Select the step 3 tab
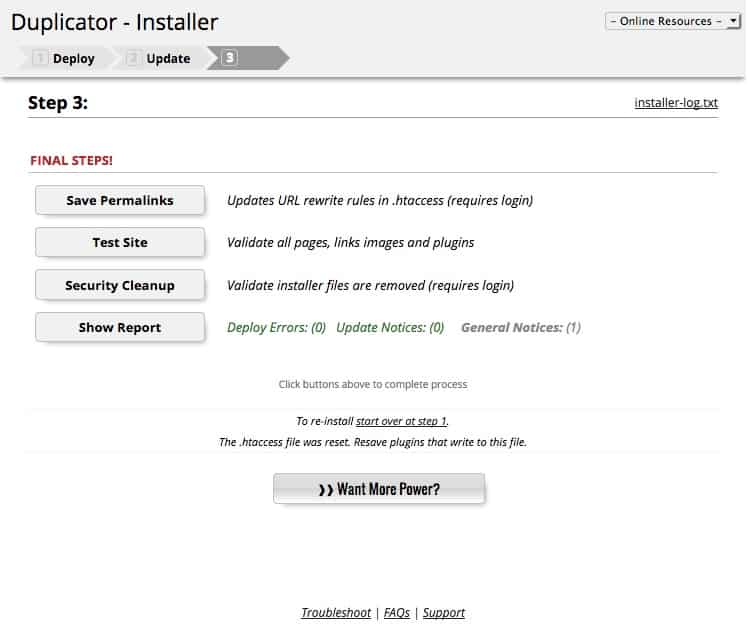The height and width of the screenshot is (644, 750). coord(248,58)
